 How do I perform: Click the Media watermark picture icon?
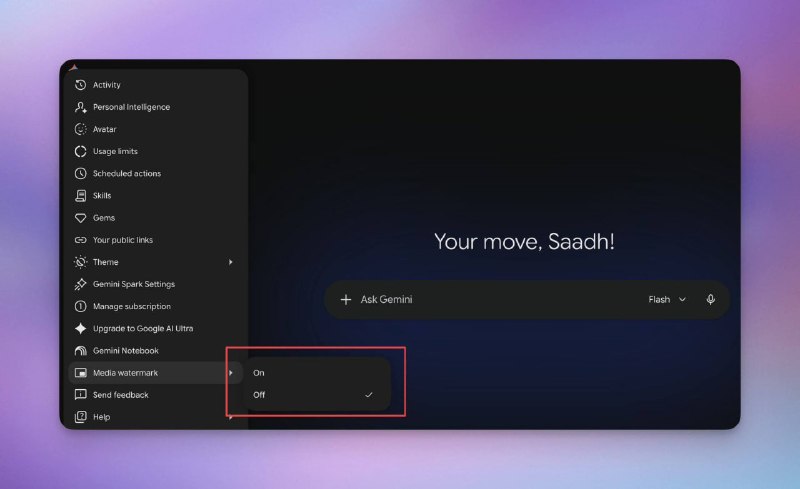point(81,373)
